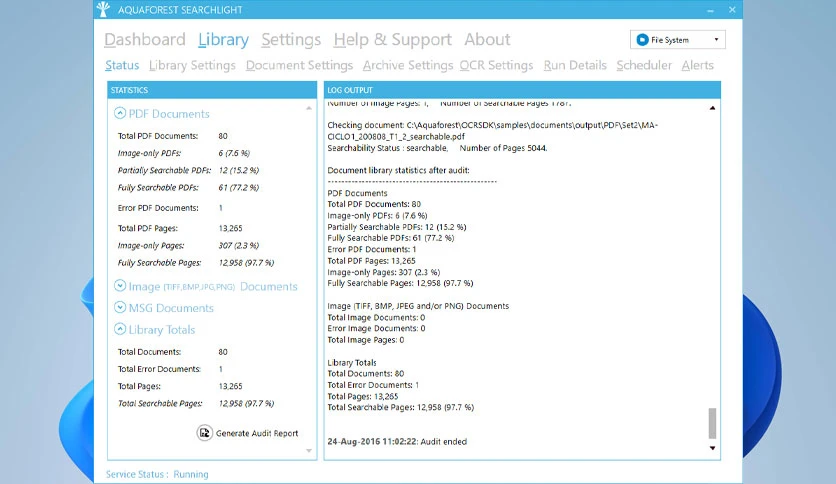Select the Library main tab
The height and width of the screenshot is (484, 836).
[x=223, y=39]
